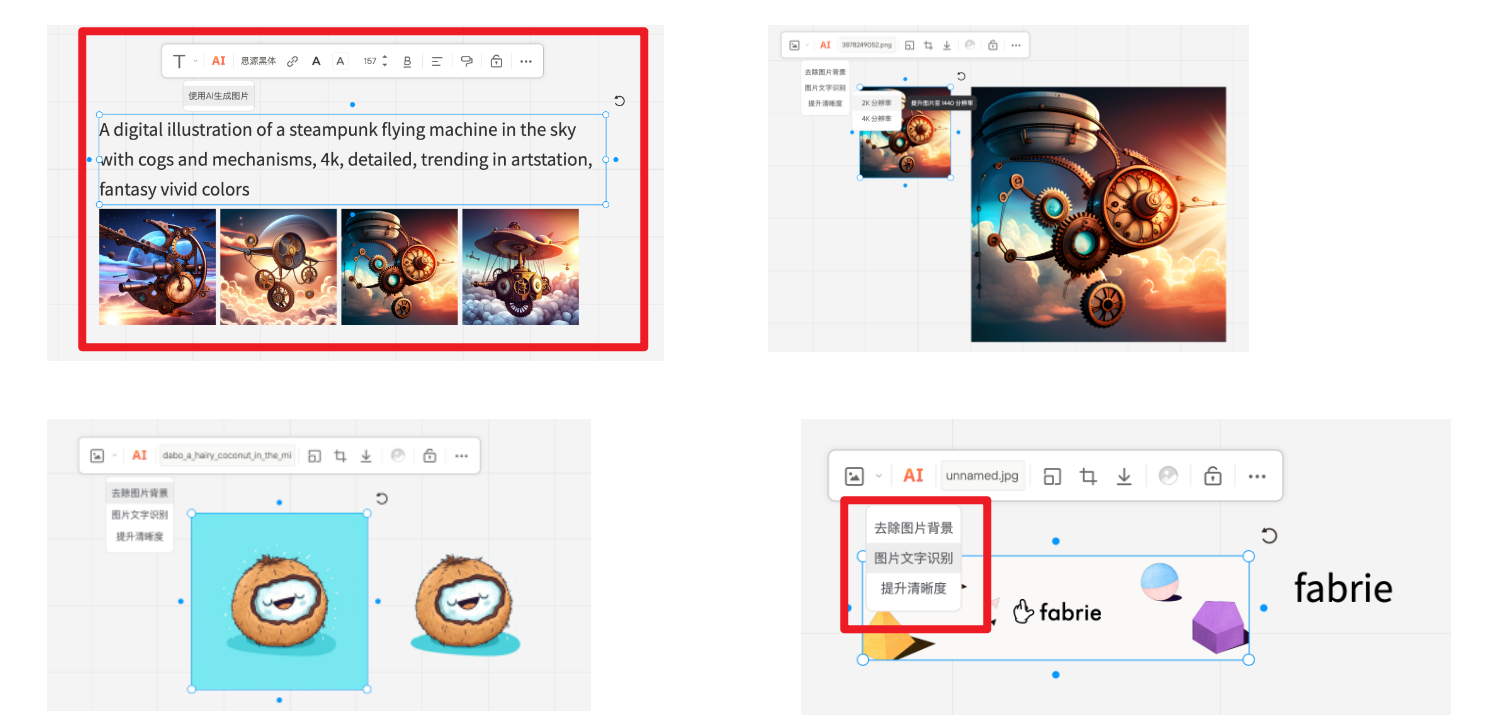The width and height of the screenshot is (1497, 728).
Task: Toggle the lock icon in 3878249052.png toolbar
Action: point(992,45)
